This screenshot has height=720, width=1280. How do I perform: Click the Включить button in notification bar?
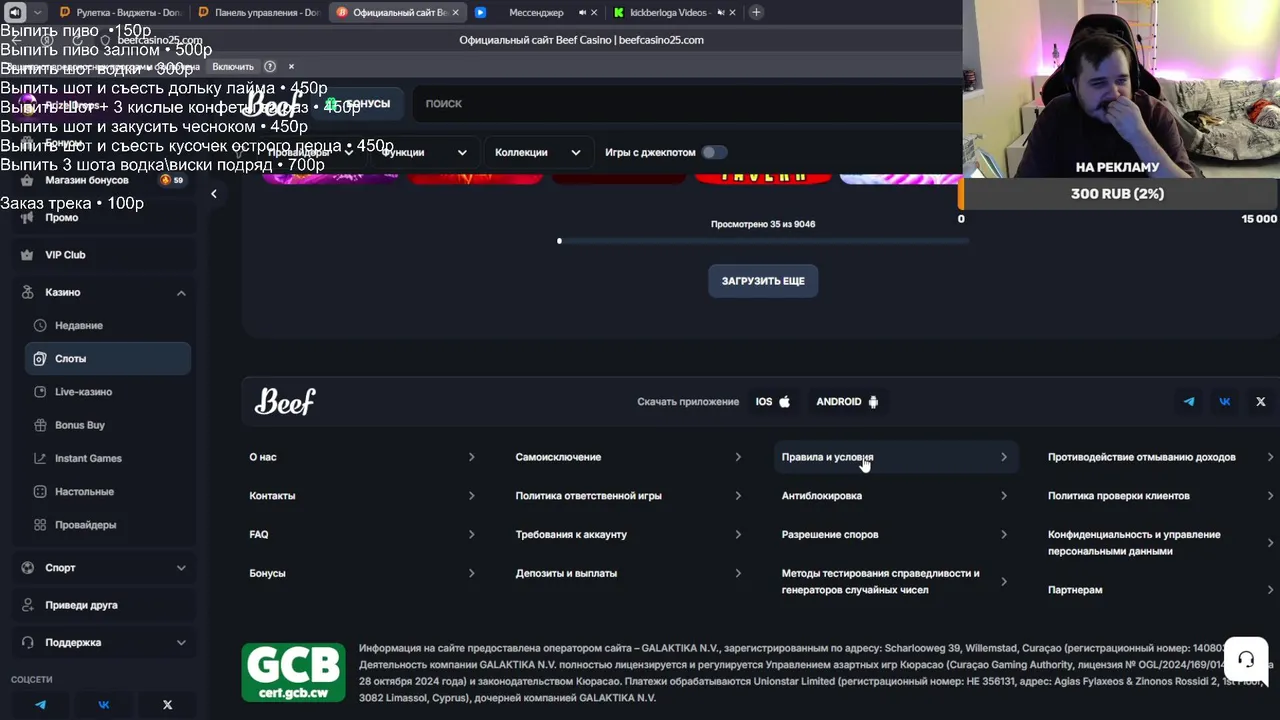233,66
